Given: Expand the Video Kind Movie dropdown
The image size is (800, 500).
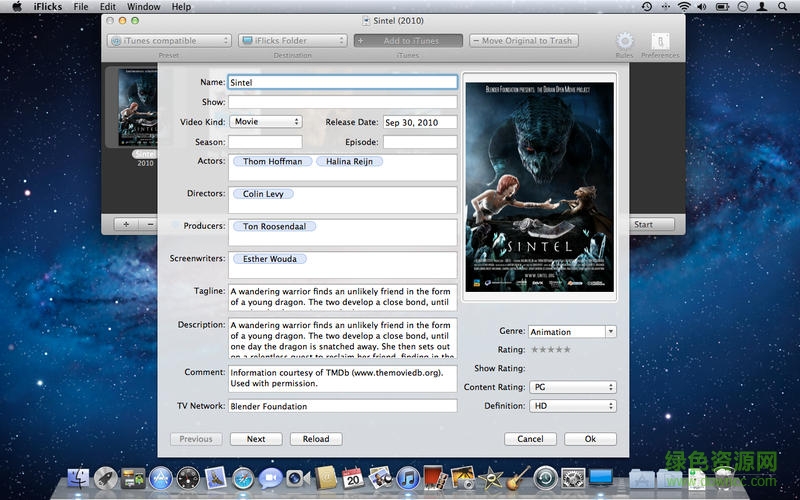Looking at the screenshot, I should pyautogui.click(x=265, y=122).
